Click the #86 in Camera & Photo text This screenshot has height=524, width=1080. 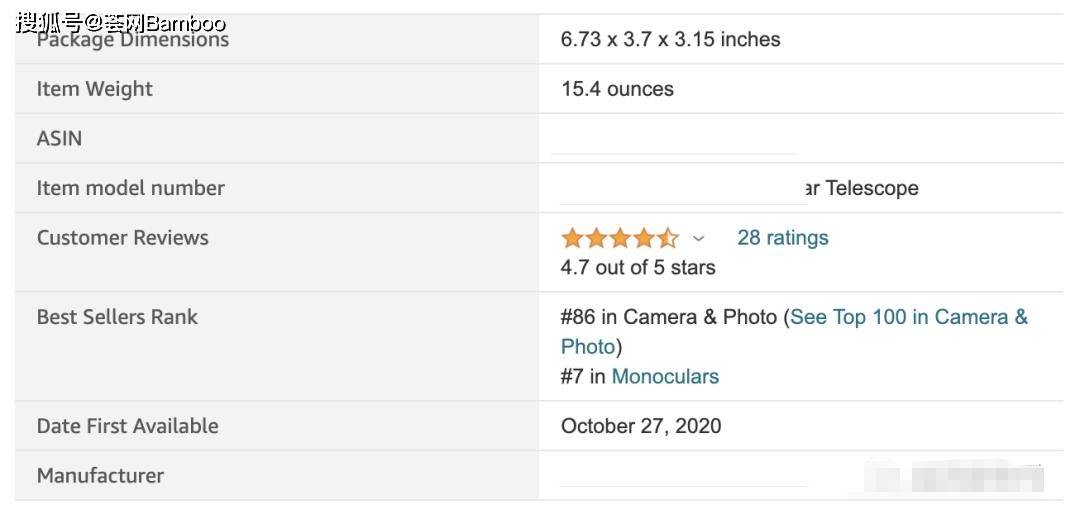tap(669, 317)
